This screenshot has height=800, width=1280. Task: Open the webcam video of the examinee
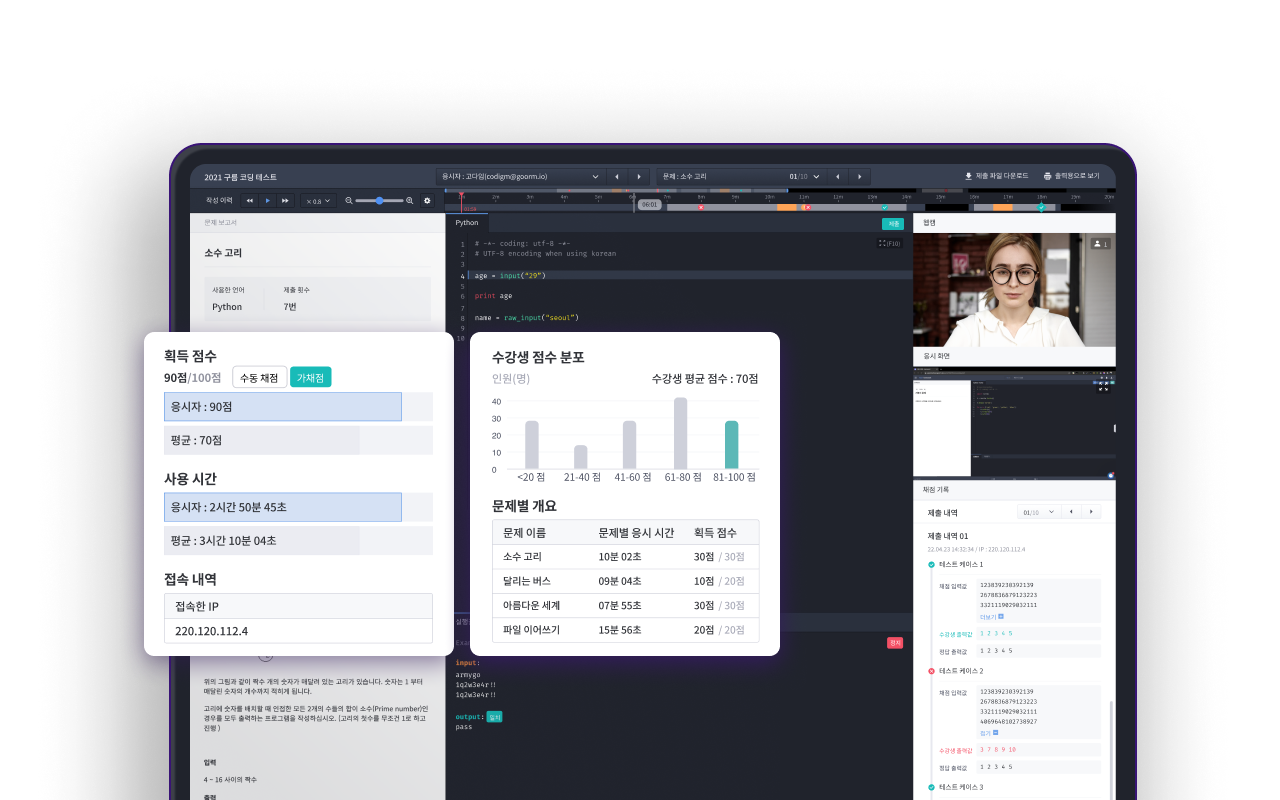click(x=1014, y=290)
